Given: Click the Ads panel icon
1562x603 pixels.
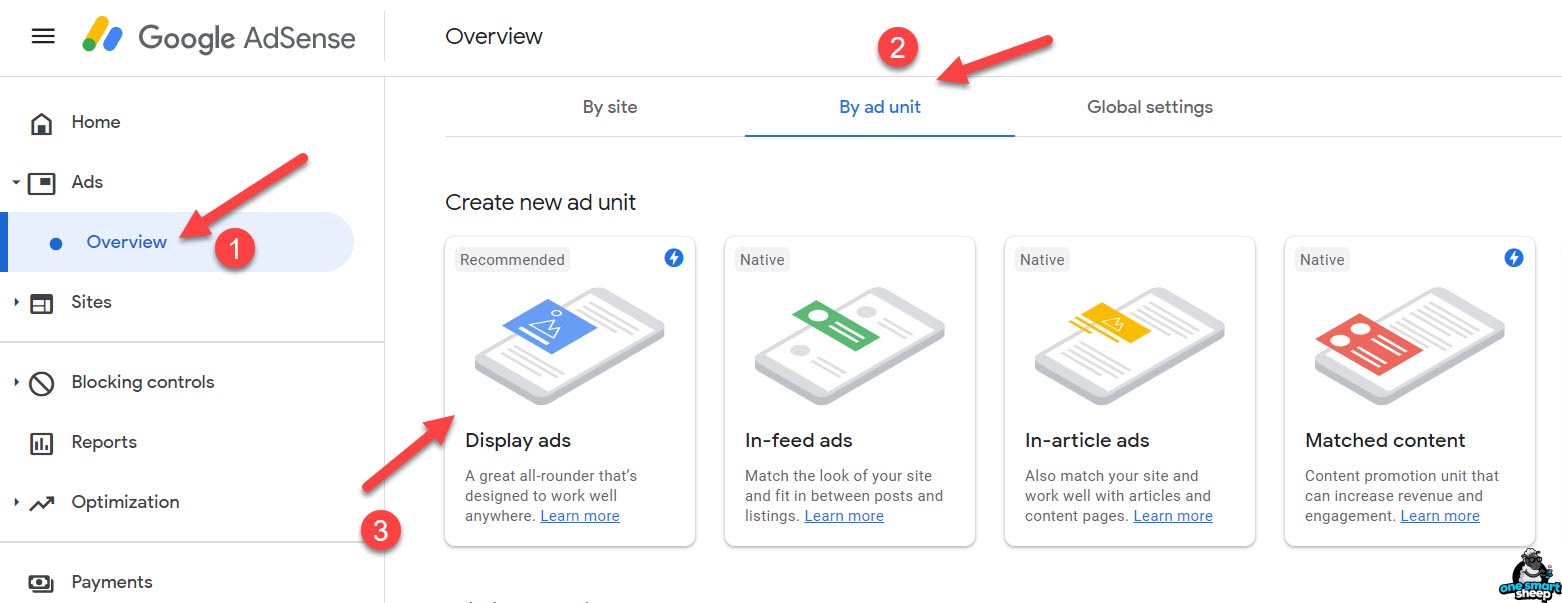Looking at the screenshot, I should click(42, 183).
